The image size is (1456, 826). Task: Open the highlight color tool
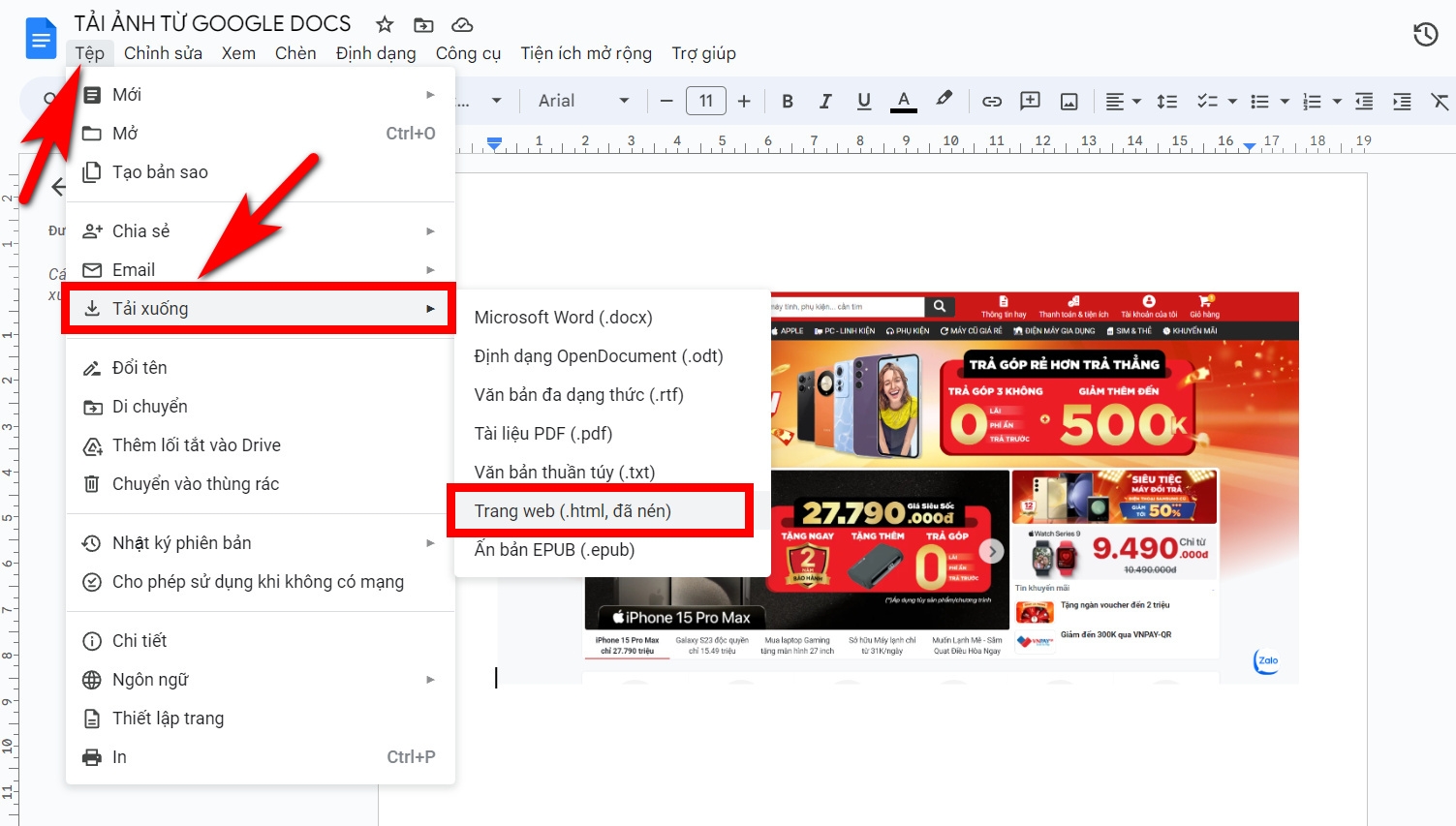(x=945, y=100)
